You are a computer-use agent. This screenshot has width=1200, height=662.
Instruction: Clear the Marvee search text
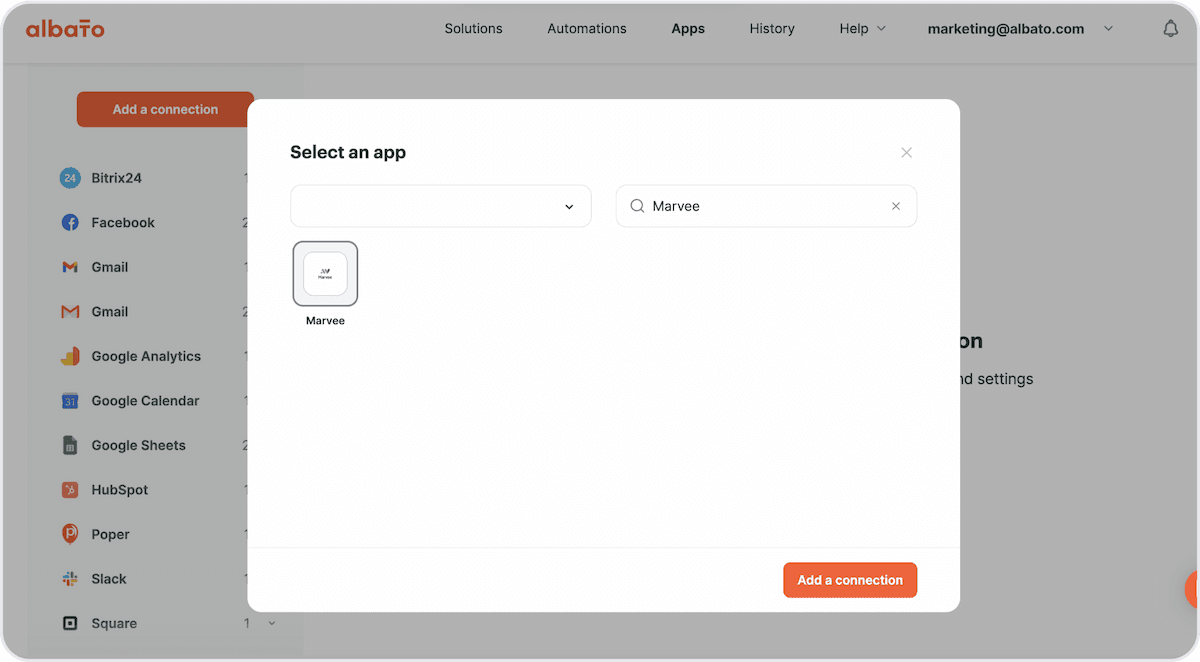[x=896, y=206]
